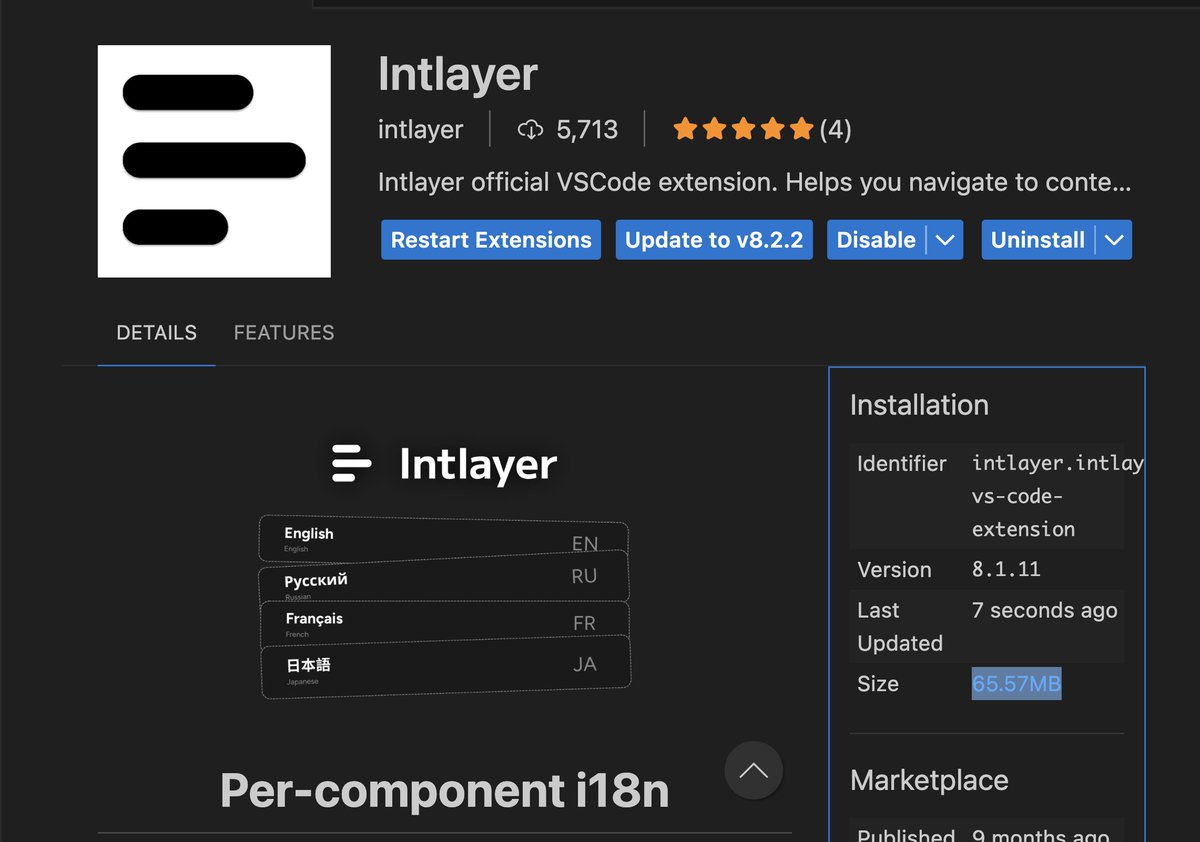Open the intlayer publisher link
Viewport: 1200px width, 842px height.
[x=420, y=129]
